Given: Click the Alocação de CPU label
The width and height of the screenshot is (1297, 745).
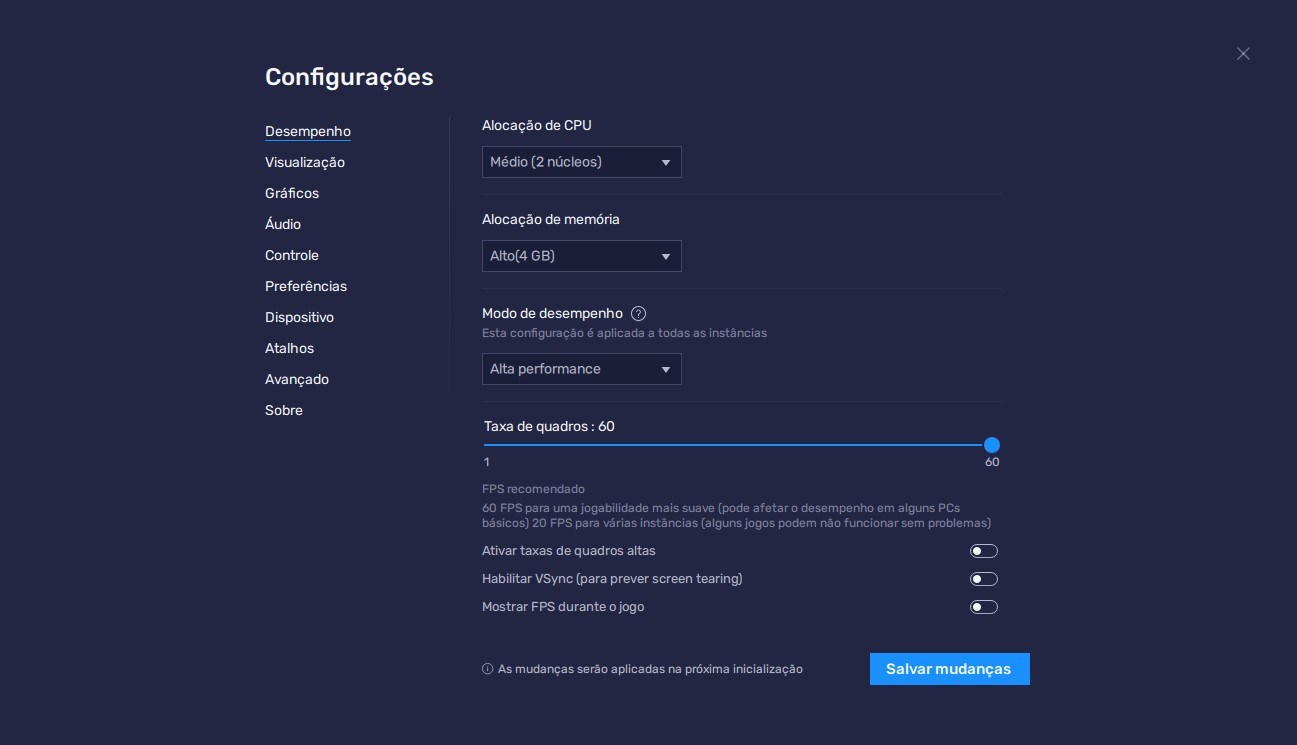Looking at the screenshot, I should (537, 125).
